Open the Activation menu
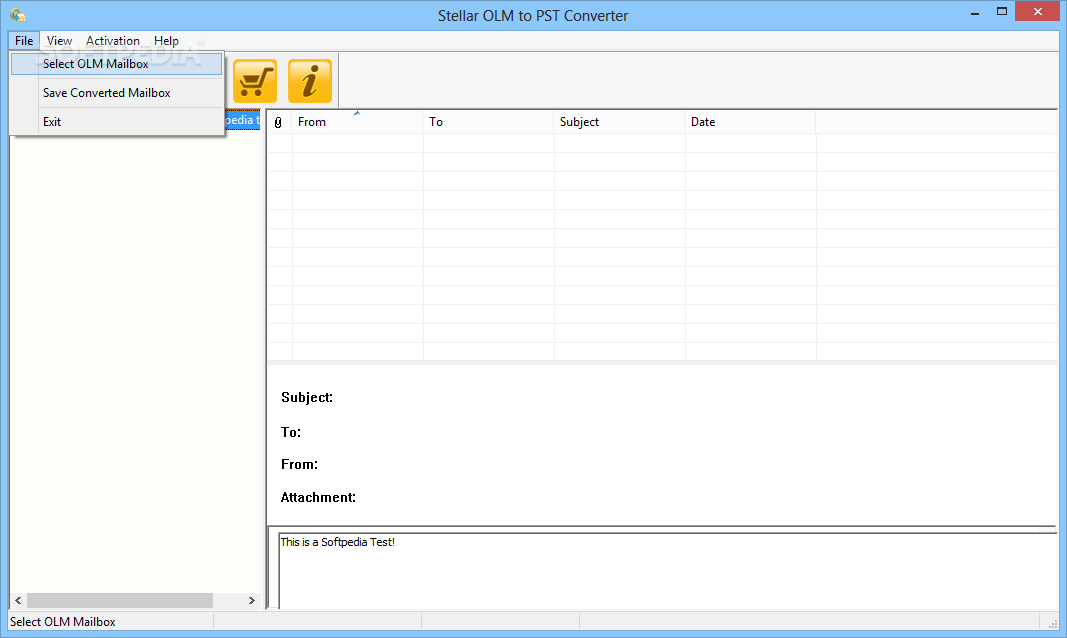Image resolution: width=1067 pixels, height=638 pixels. click(x=112, y=41)
